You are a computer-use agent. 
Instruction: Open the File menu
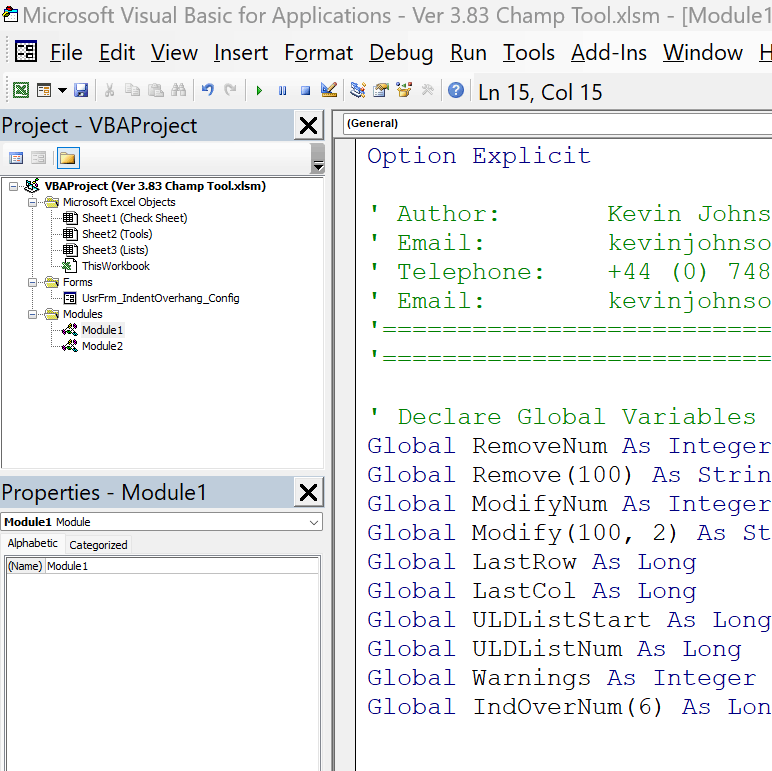tap(66, 53)
